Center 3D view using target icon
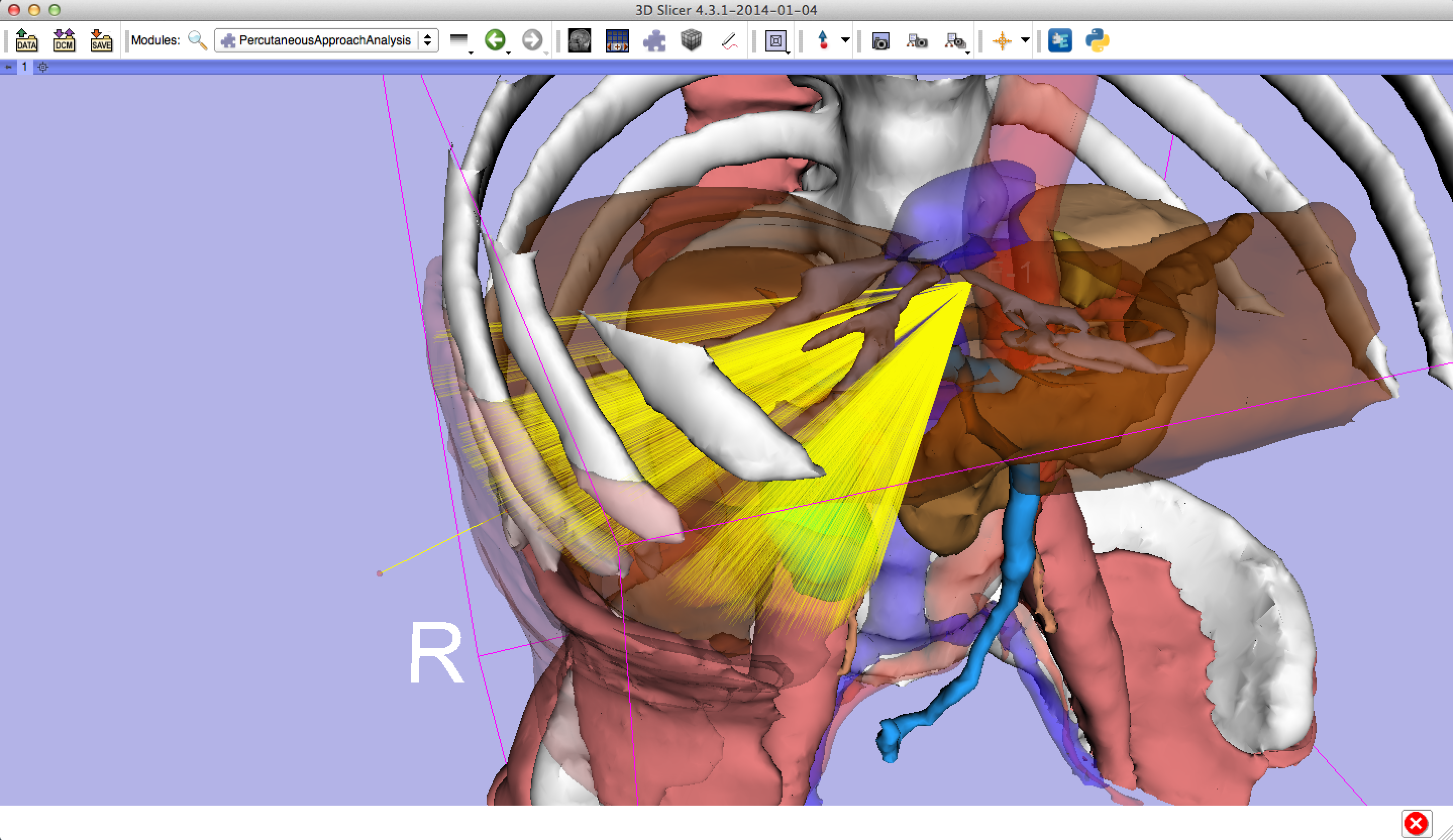The height and width of the screenshot is (840, 1453). tap(43, 67)
